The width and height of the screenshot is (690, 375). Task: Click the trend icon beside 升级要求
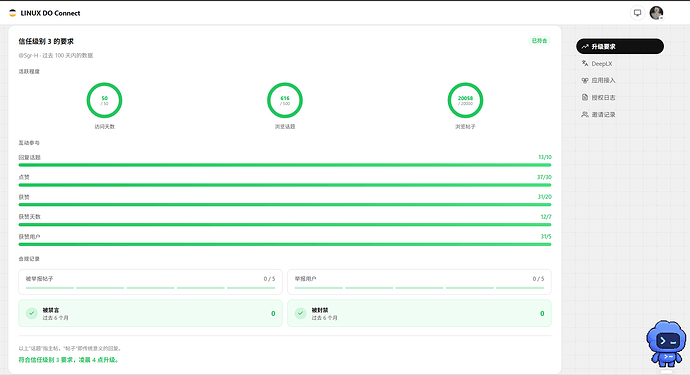coord(585,46)
